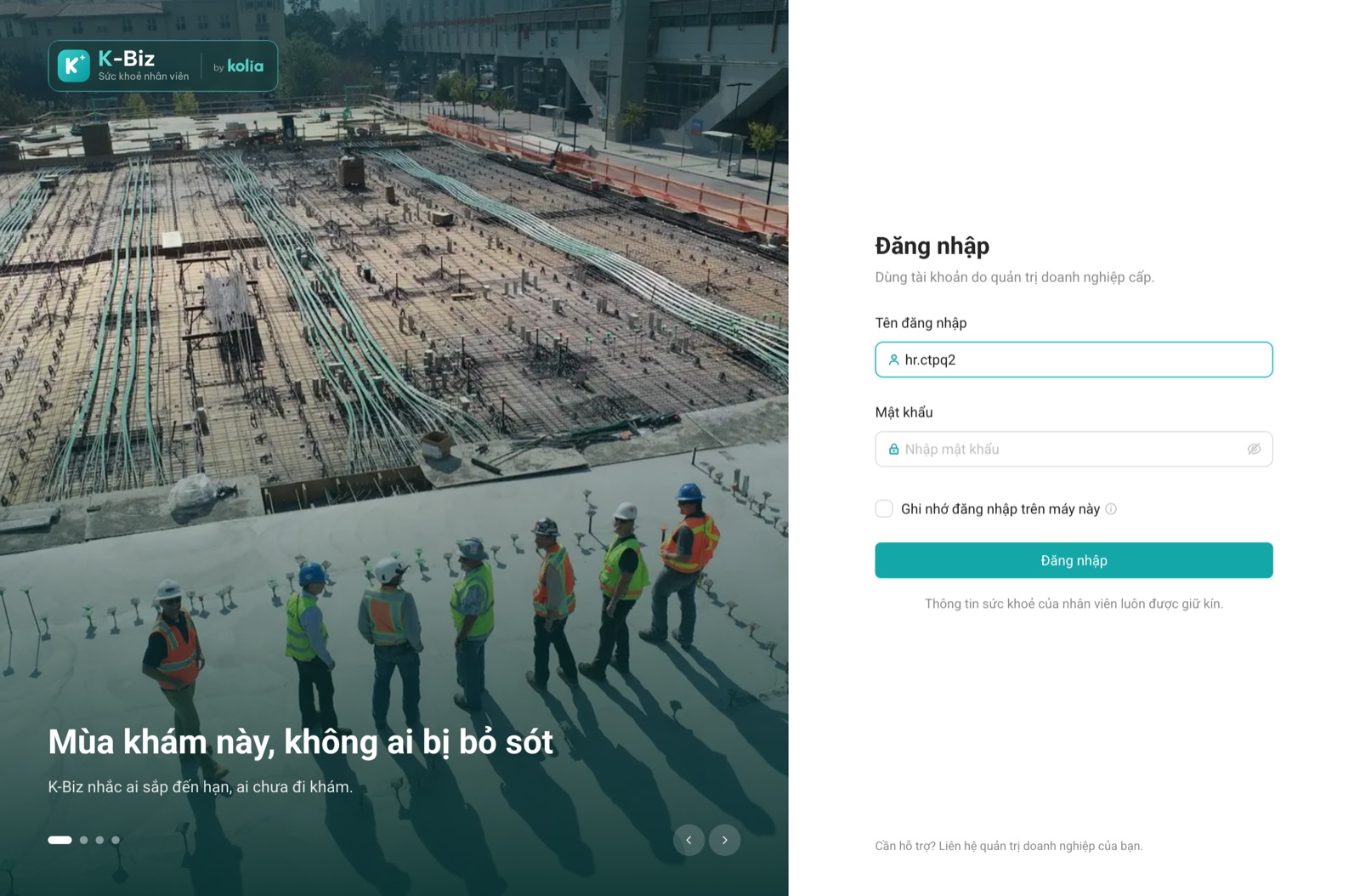Show password with the eye icon
Viewport: 1360px width, 896px height.
point(1254,449)
